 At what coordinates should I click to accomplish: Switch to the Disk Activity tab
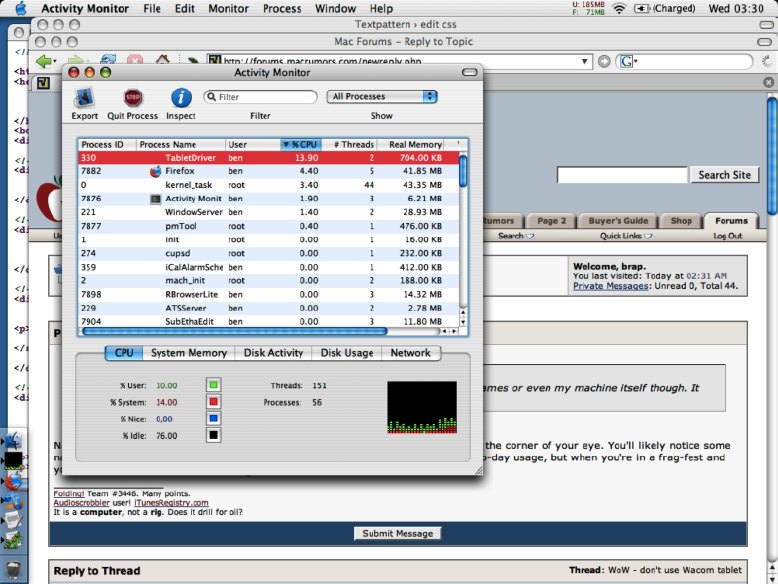click(273, 353)
